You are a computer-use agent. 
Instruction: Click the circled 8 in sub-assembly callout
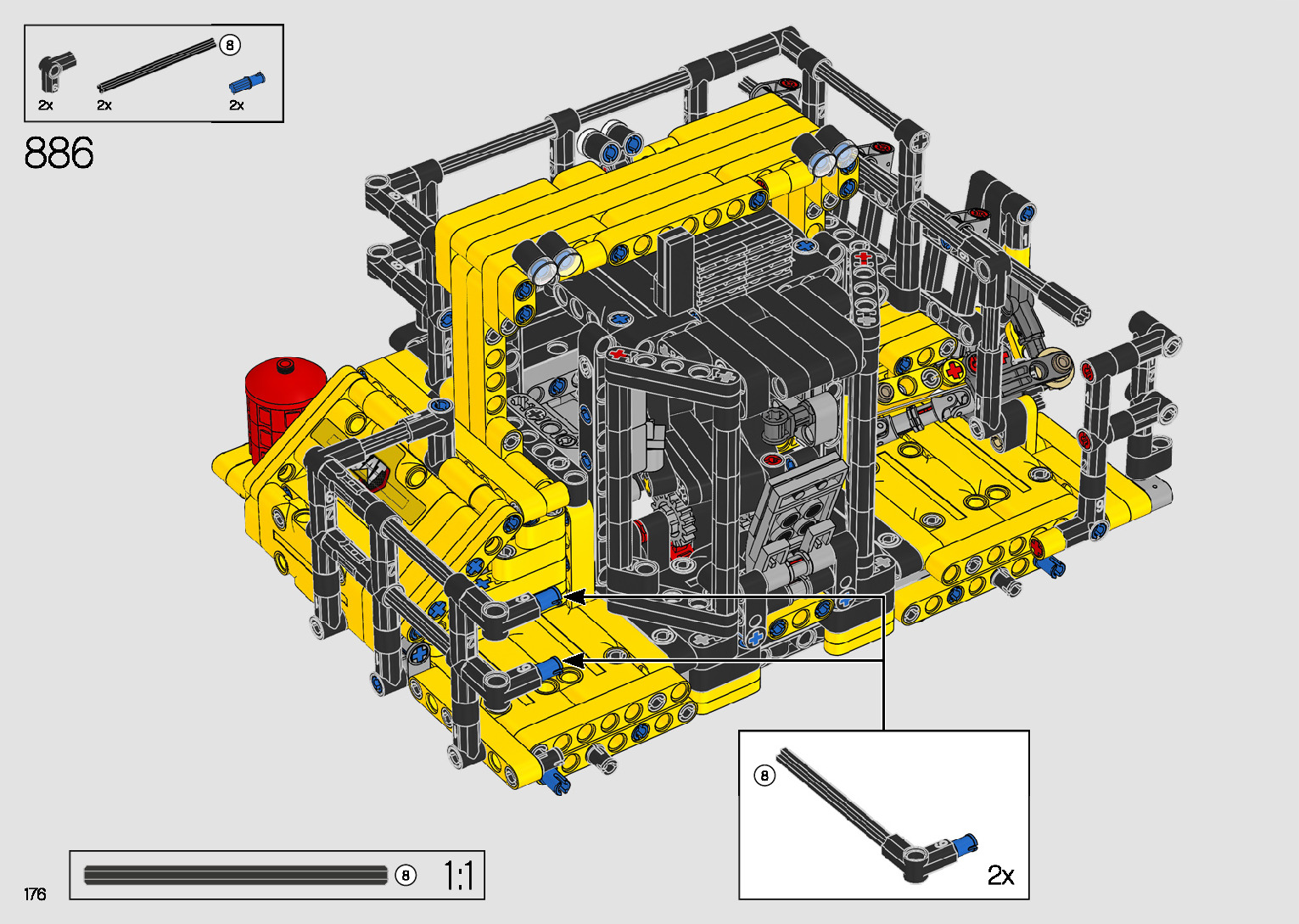764,776
